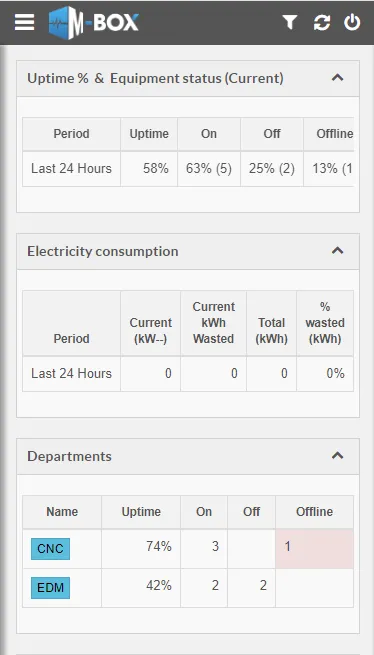Click the Departments panel title
374x655 pixels.
[69, 456]
